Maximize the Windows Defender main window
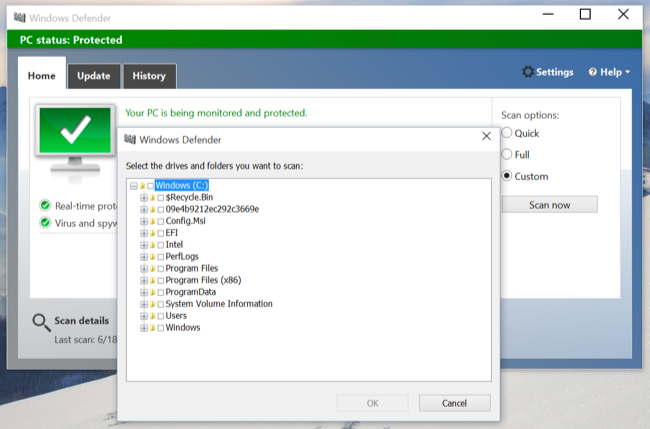Screen dimensions: 650x429 [585, 15]
